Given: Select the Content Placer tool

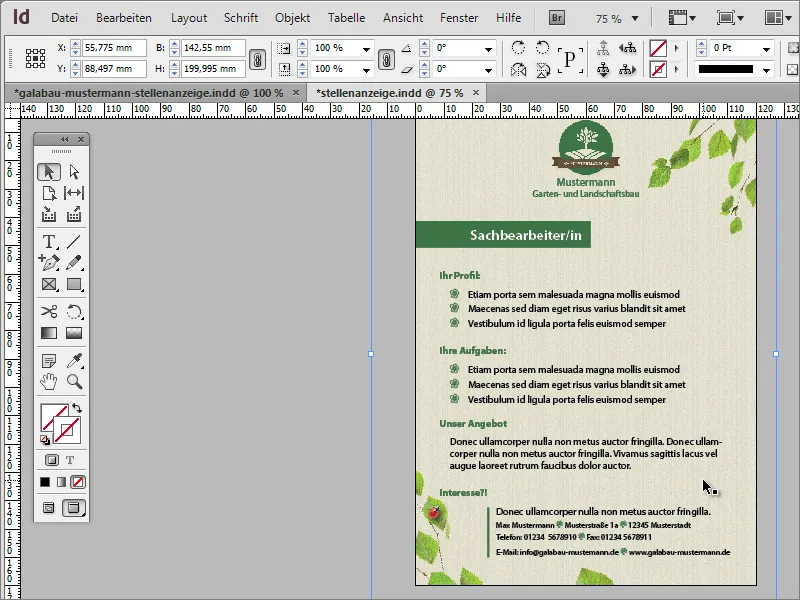Looking at the screenshot, I should 74,215.
